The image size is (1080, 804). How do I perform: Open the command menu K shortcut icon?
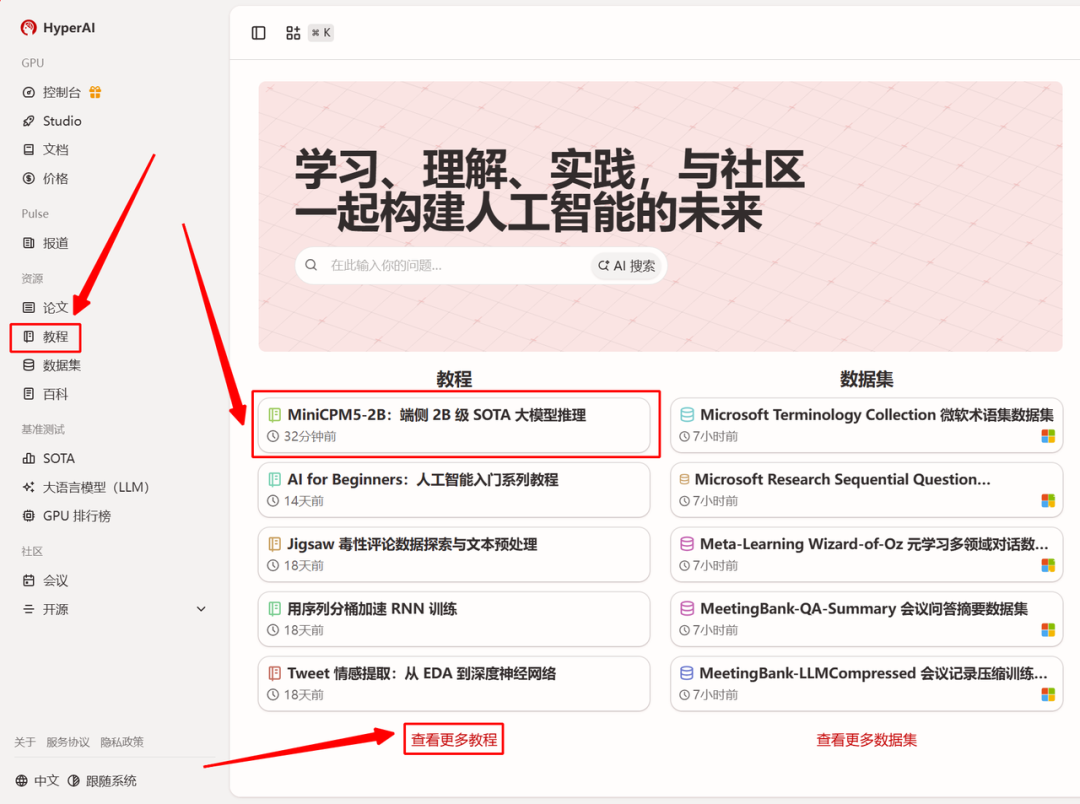[321, 32]
